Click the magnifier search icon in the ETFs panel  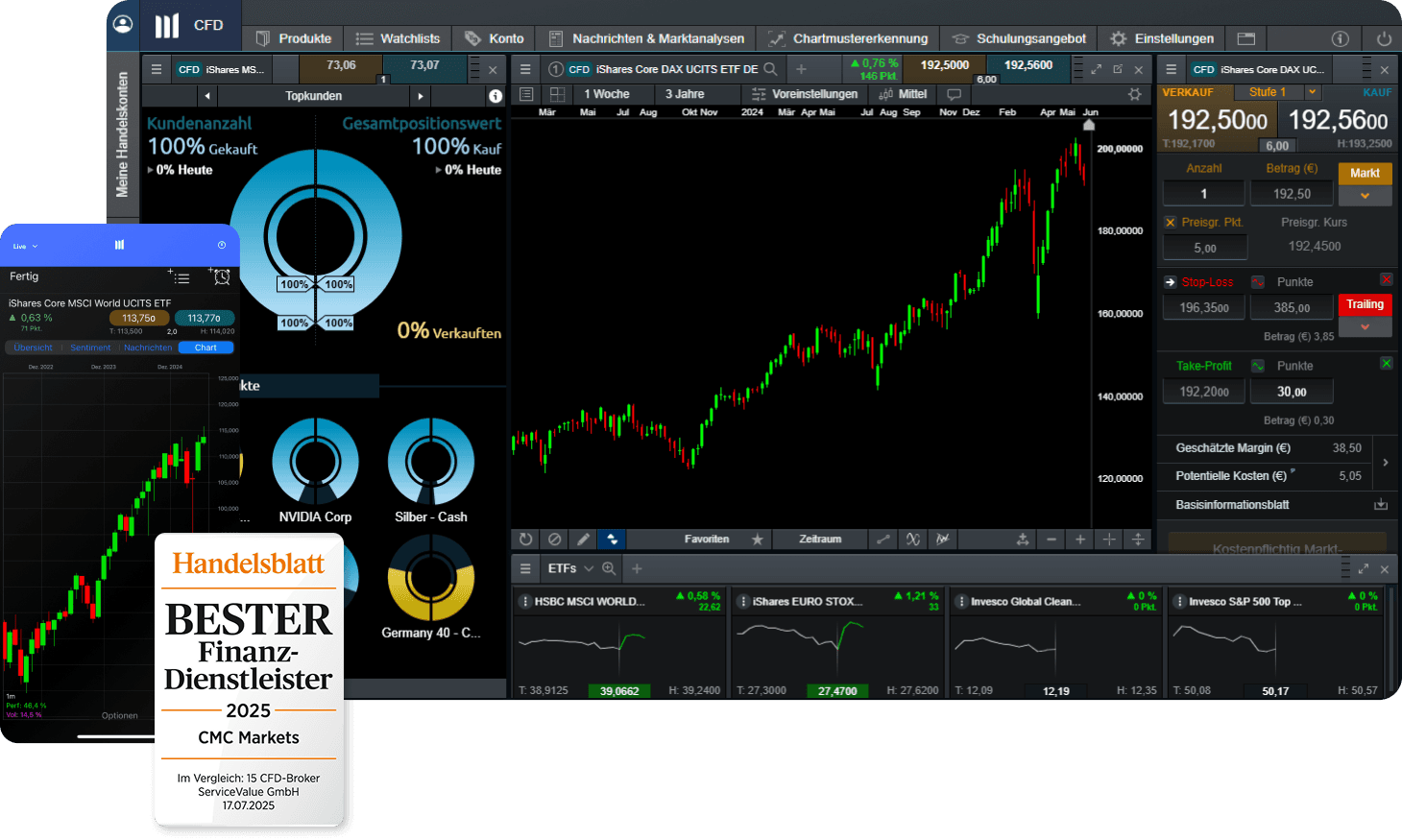coord(610,568)
